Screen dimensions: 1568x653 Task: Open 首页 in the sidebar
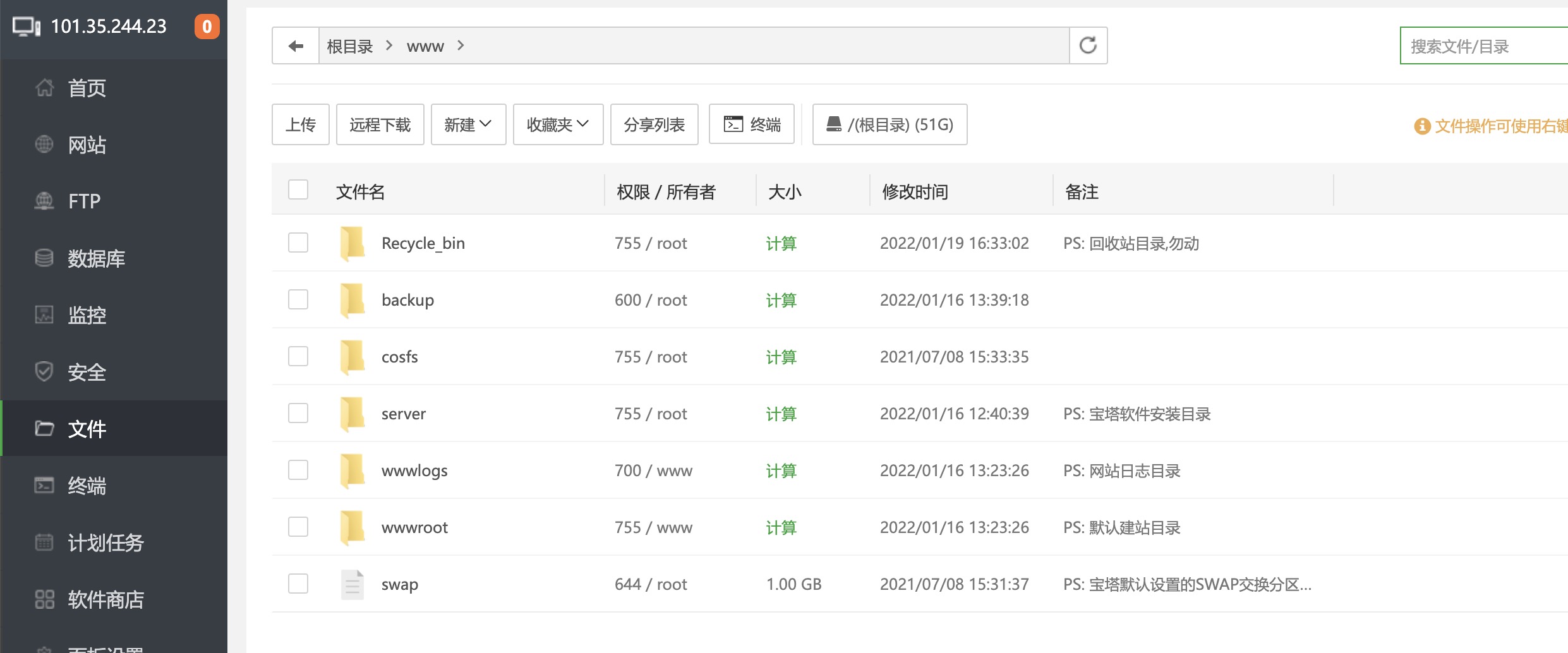click(x=87, y=88)
